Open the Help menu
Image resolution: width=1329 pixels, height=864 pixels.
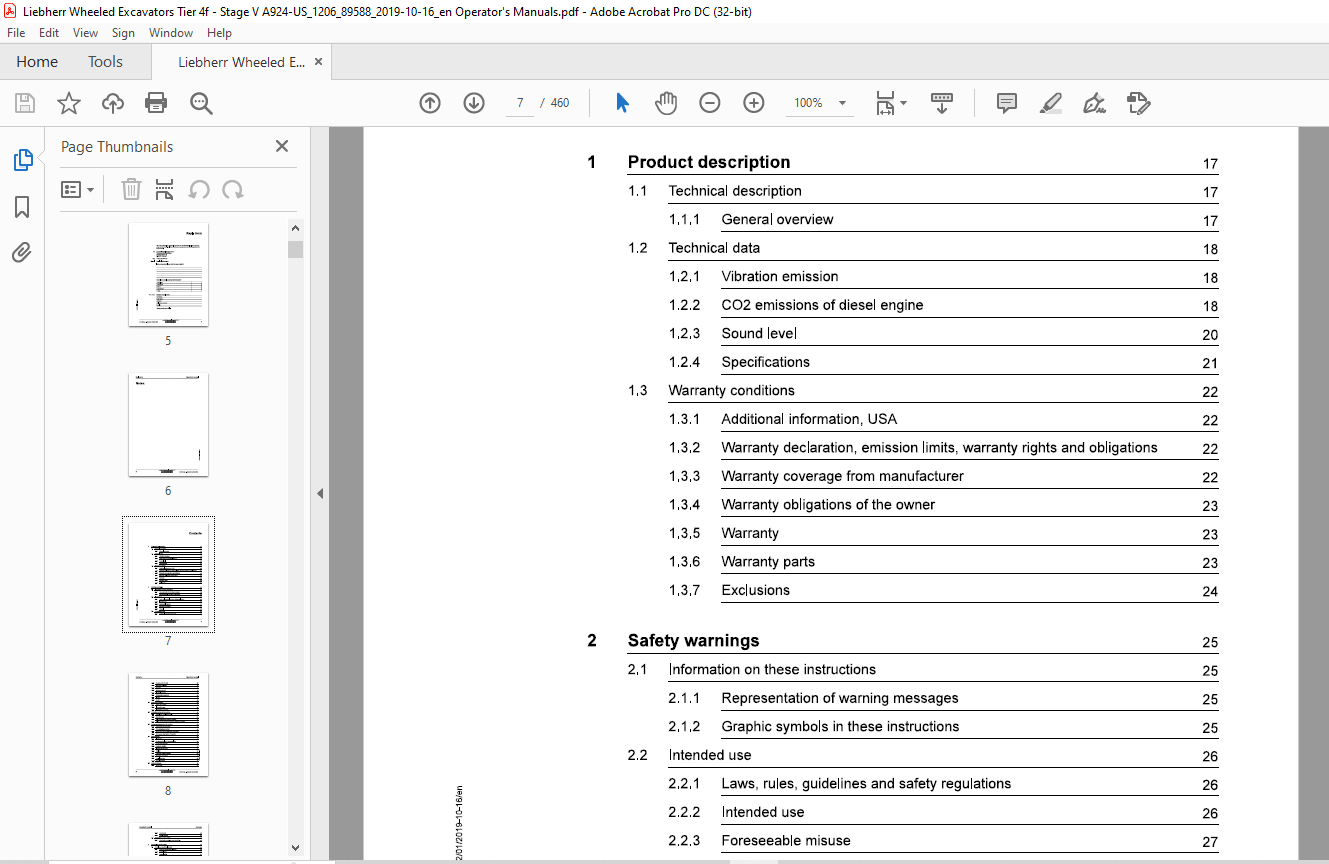(x=219, y=33)
